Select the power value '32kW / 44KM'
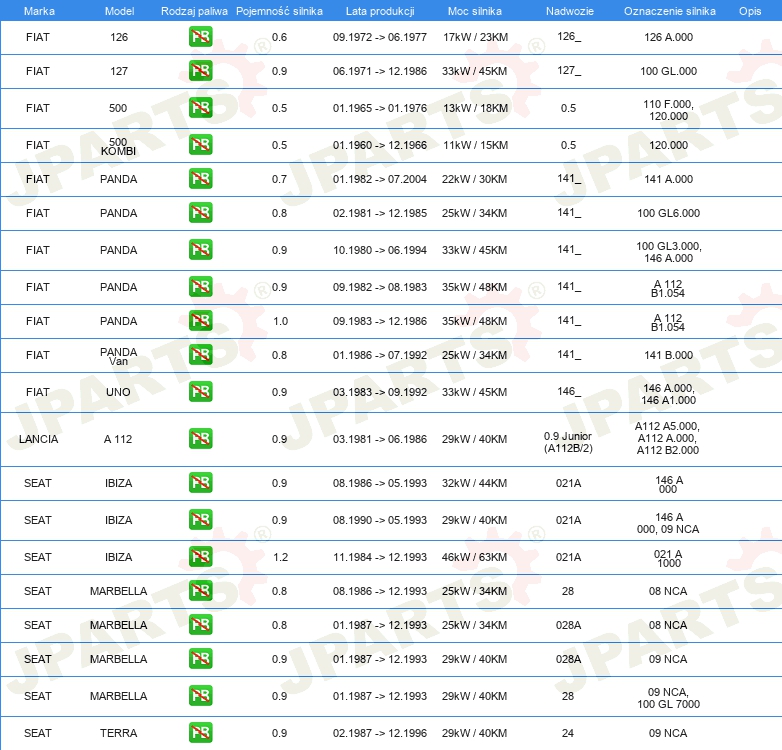The image size is (782, 750). point(474,483)
